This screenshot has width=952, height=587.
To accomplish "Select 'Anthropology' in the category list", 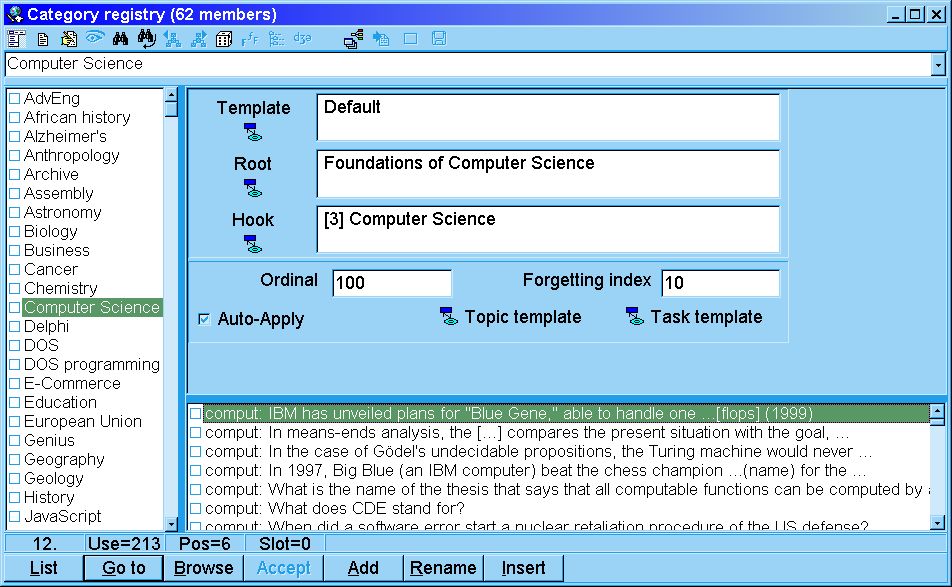I will point(72,155).
